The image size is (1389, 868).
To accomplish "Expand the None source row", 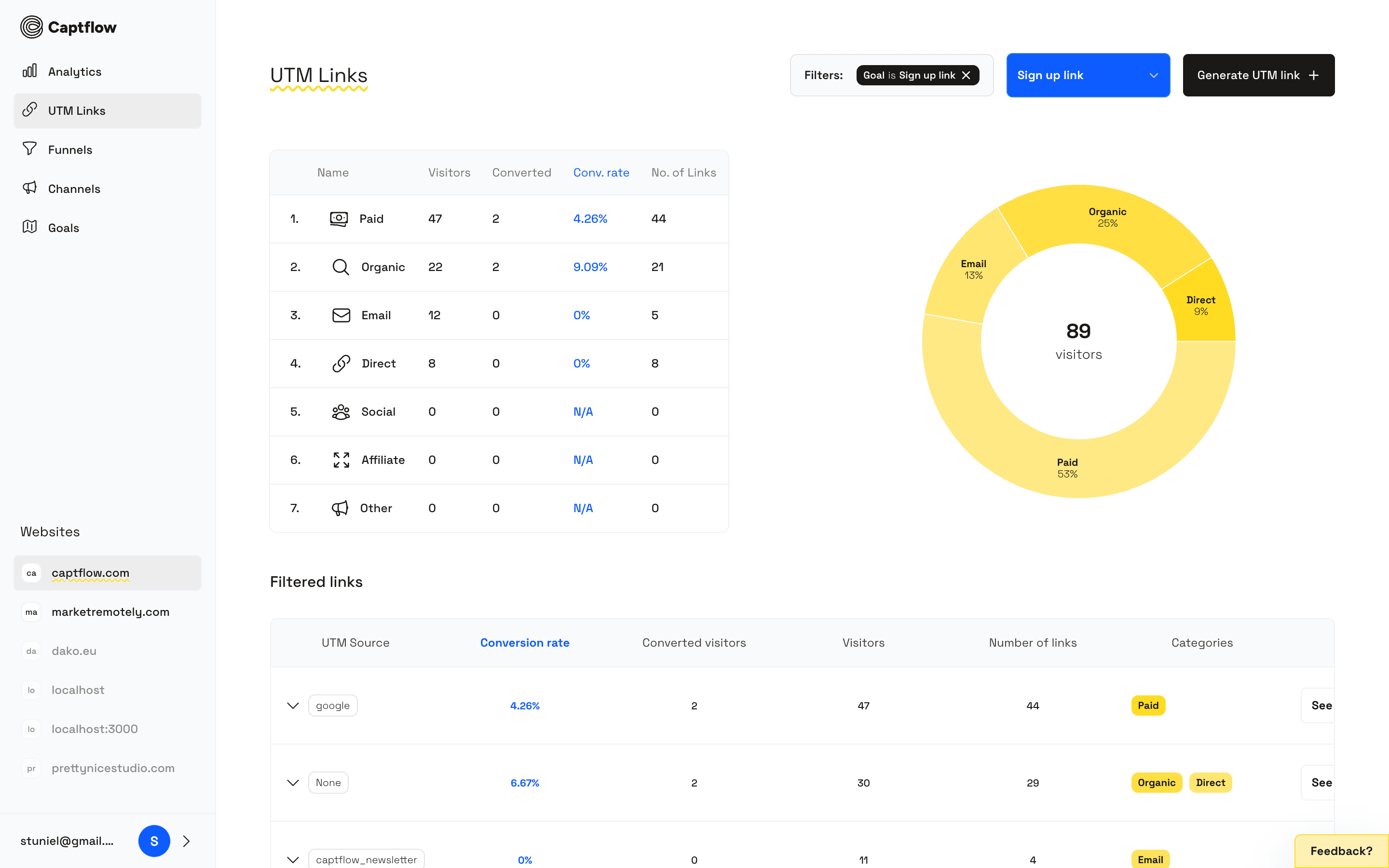I will coord(293,783).
